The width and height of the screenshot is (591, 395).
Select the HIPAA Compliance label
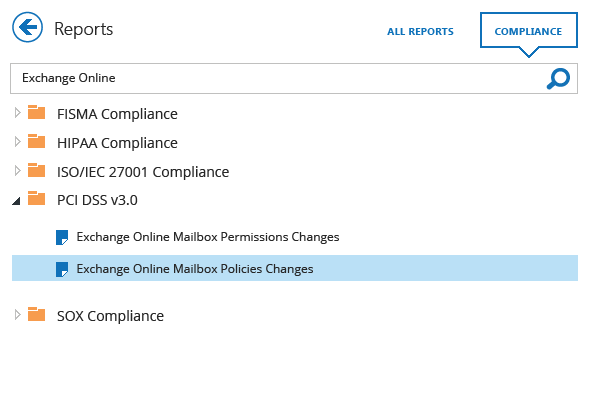click(117, 143)
